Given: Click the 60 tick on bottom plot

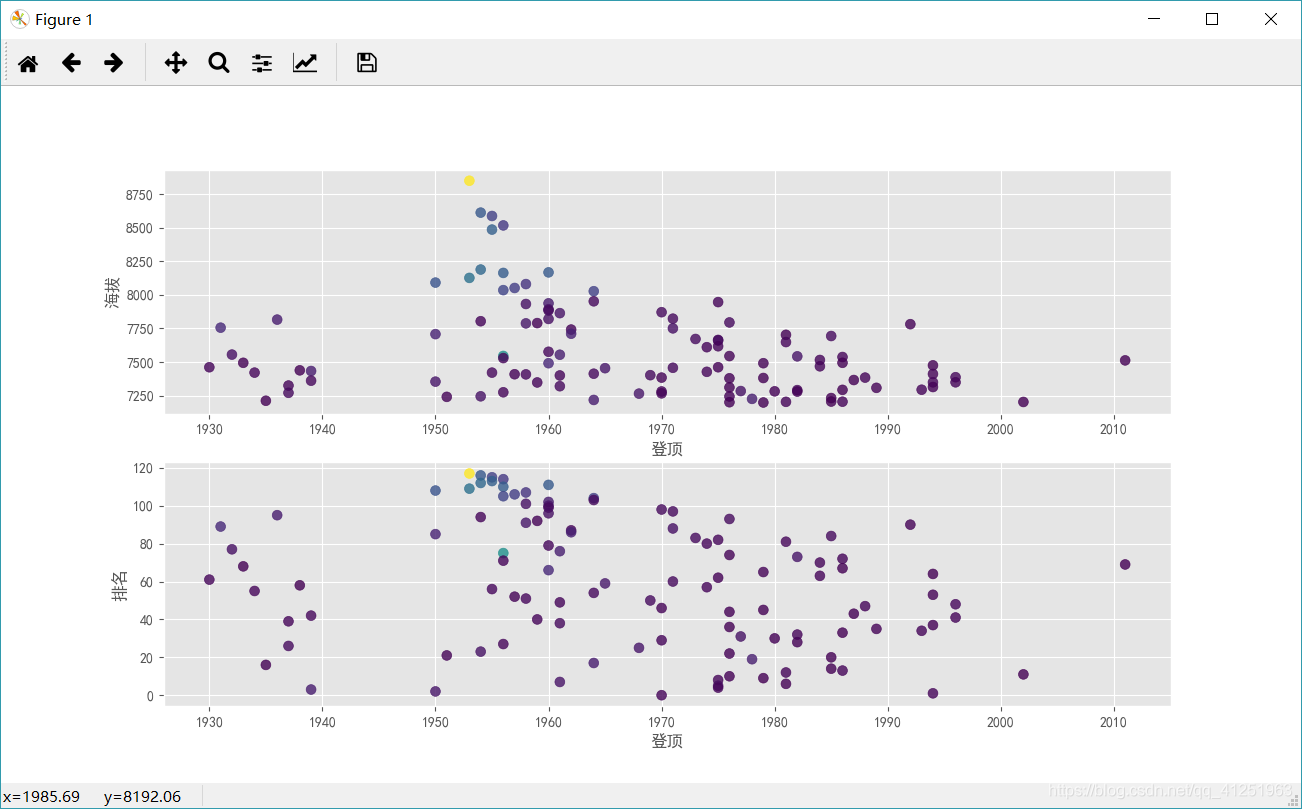Looking at the screenshot, I should [x=147, y=582].
